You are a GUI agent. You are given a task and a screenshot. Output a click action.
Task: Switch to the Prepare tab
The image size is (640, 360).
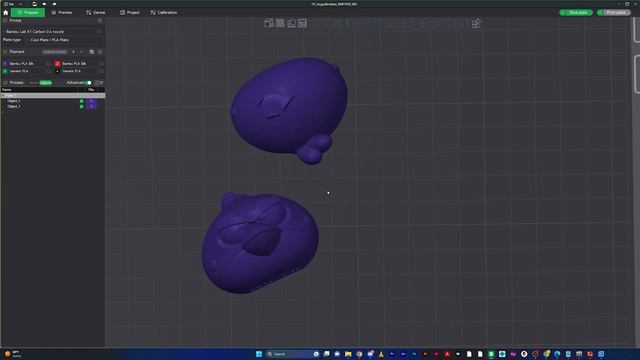pos(28,13)
